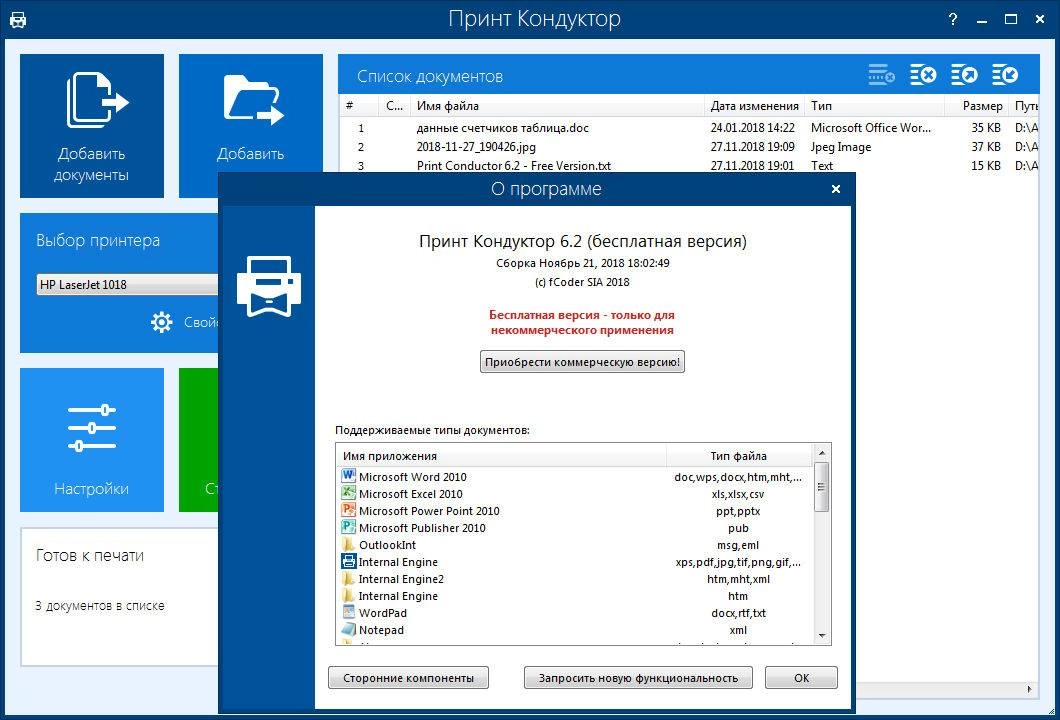Click the printer properties gear icon
The image size is (1060, 720).
coord(162,322)
